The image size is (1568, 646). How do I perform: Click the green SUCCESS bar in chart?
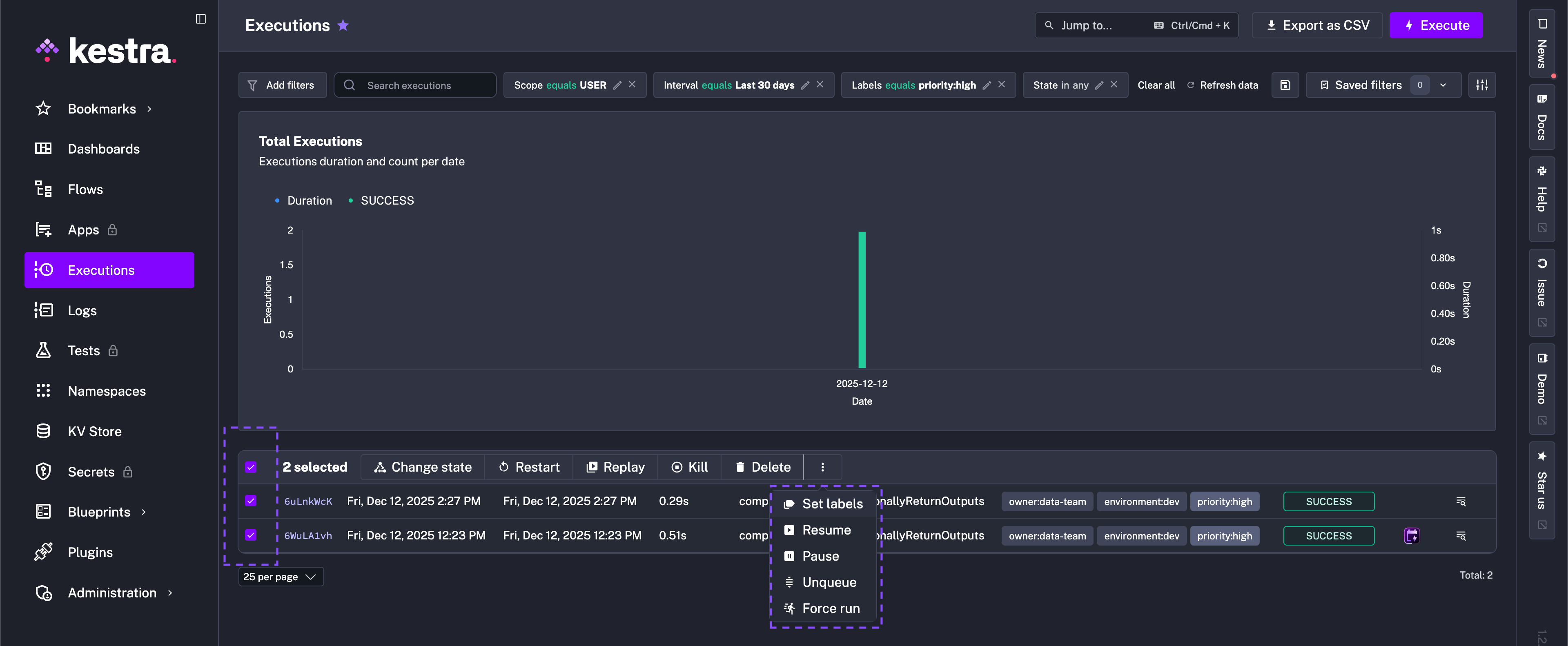(861, 300)
